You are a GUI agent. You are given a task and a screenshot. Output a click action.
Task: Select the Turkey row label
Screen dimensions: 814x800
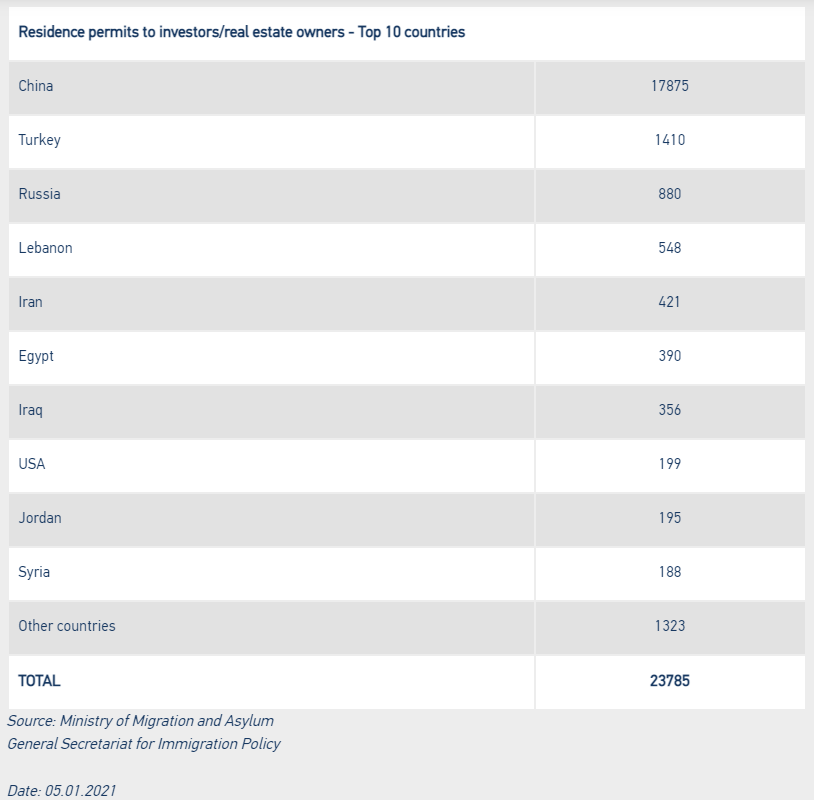[x=39, y=140]
